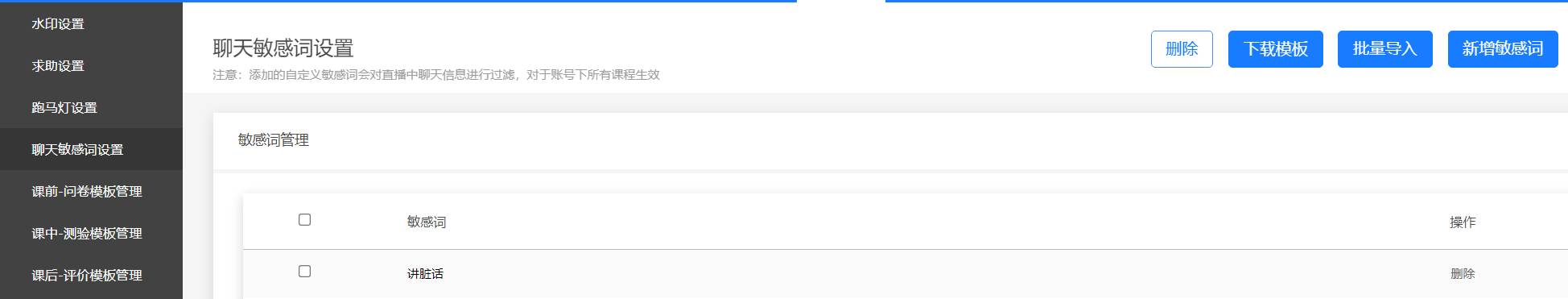The image size is (1568, 299).
Task: Click the 操作 column header
Action: click(x=1463, y=222)
